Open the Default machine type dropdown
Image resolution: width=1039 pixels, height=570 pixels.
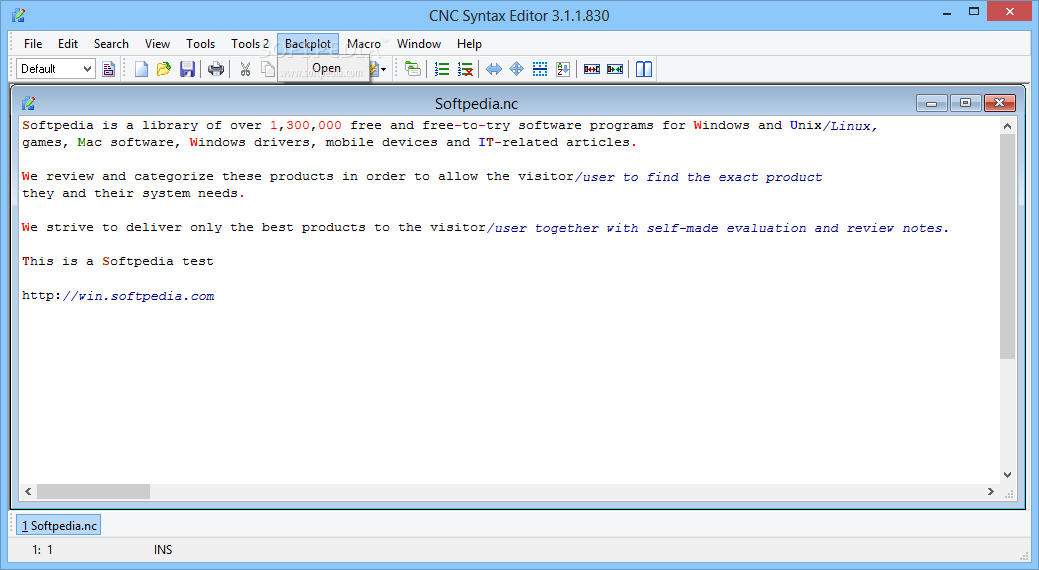coord(56,69)
